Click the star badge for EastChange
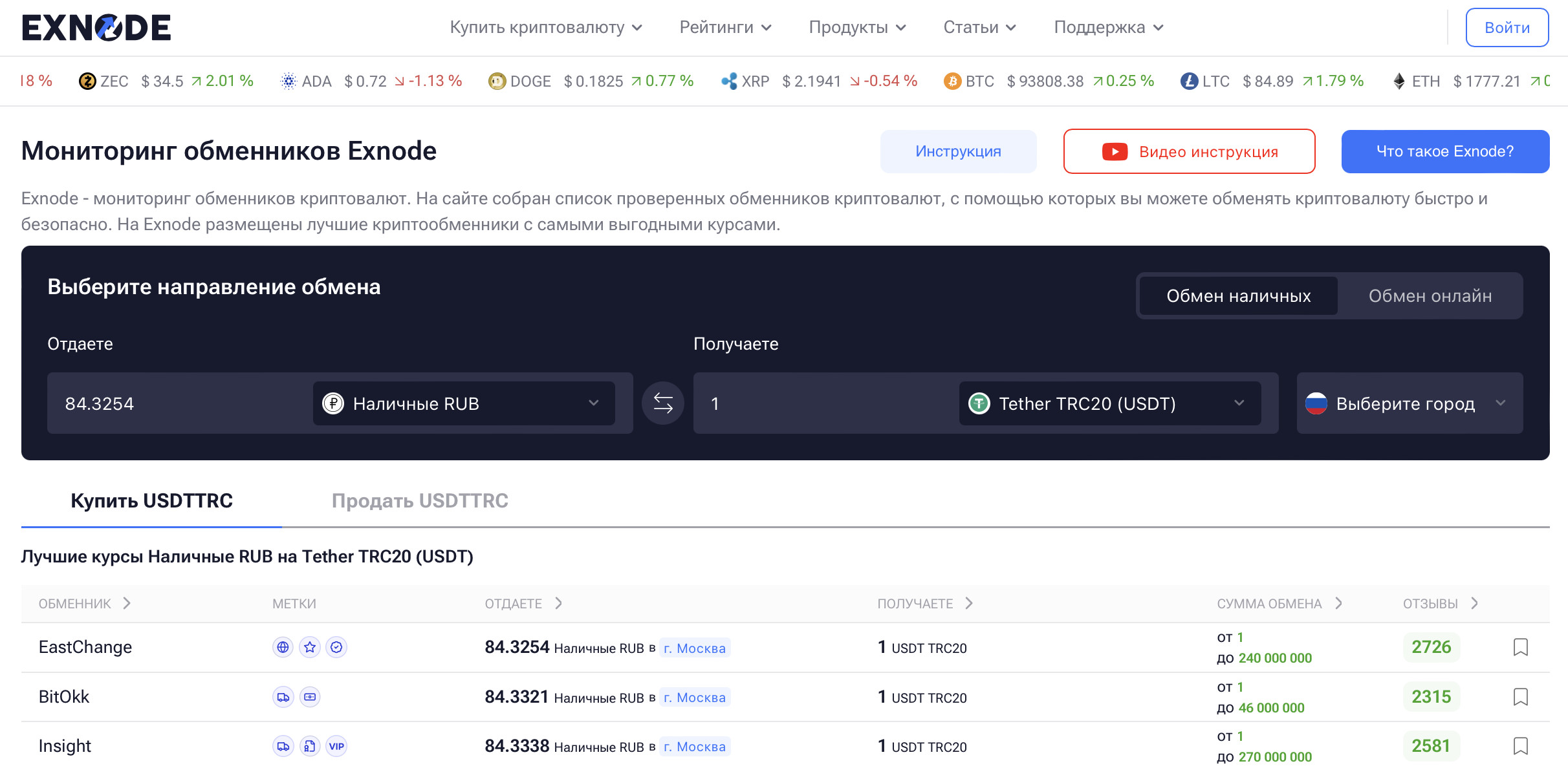Screen dimensions: 1568x768 click(310, 647)
